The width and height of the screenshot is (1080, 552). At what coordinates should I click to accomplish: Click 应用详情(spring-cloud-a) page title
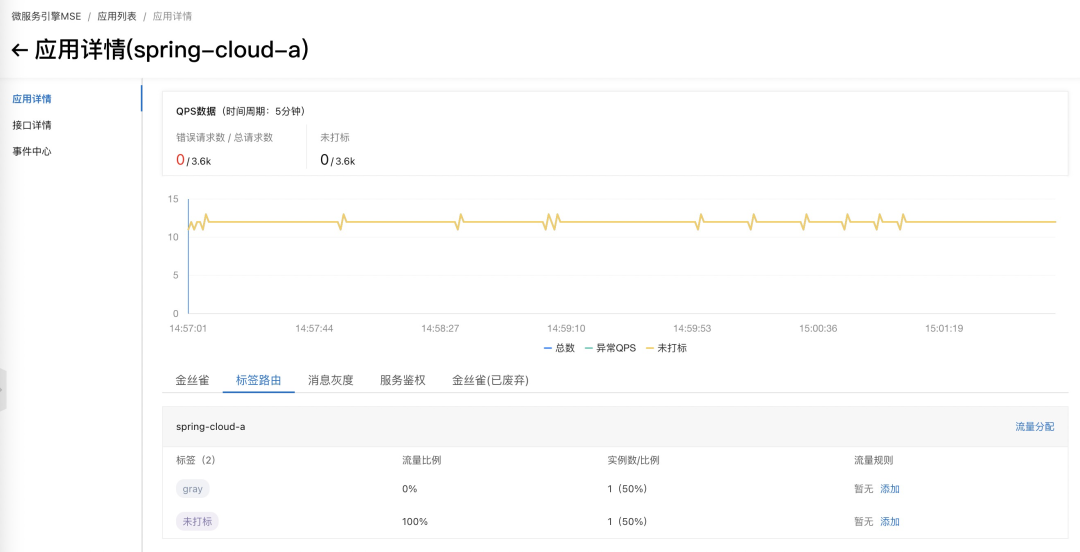point(172,50)
